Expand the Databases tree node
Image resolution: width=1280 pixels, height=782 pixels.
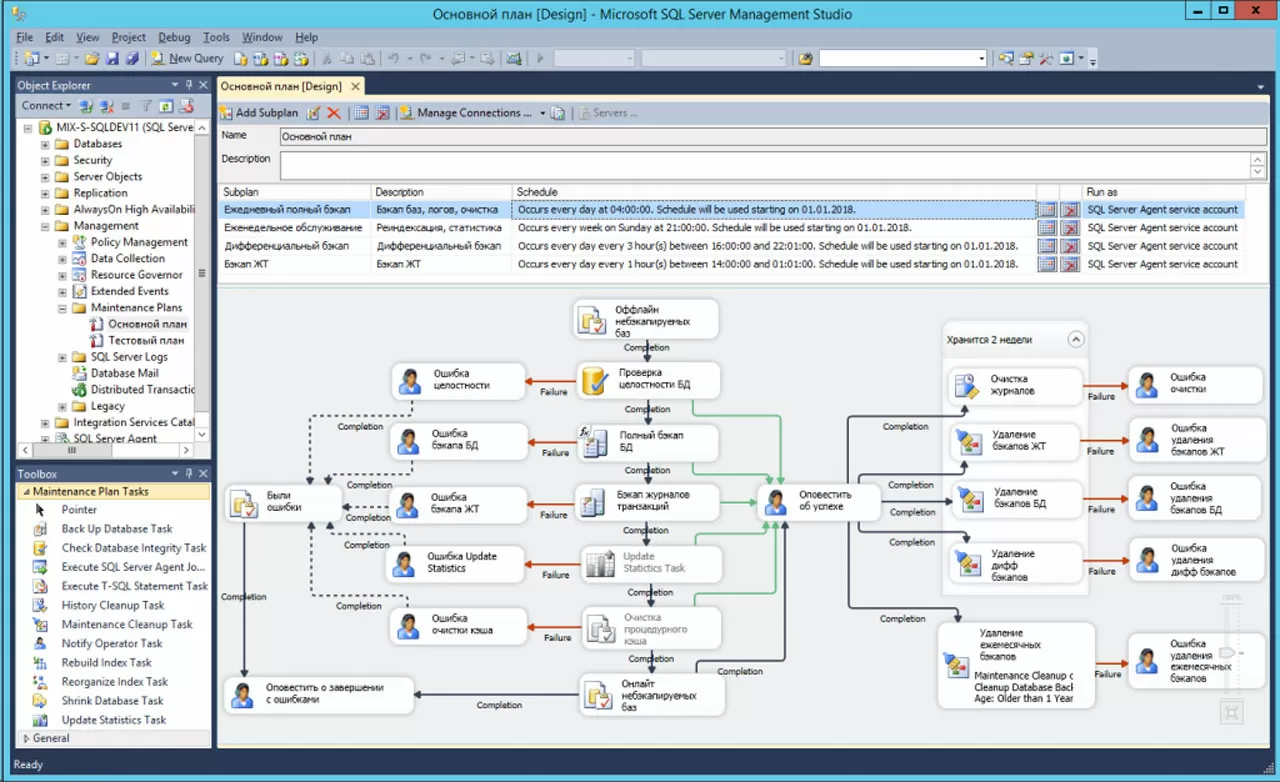click(45, 144)
